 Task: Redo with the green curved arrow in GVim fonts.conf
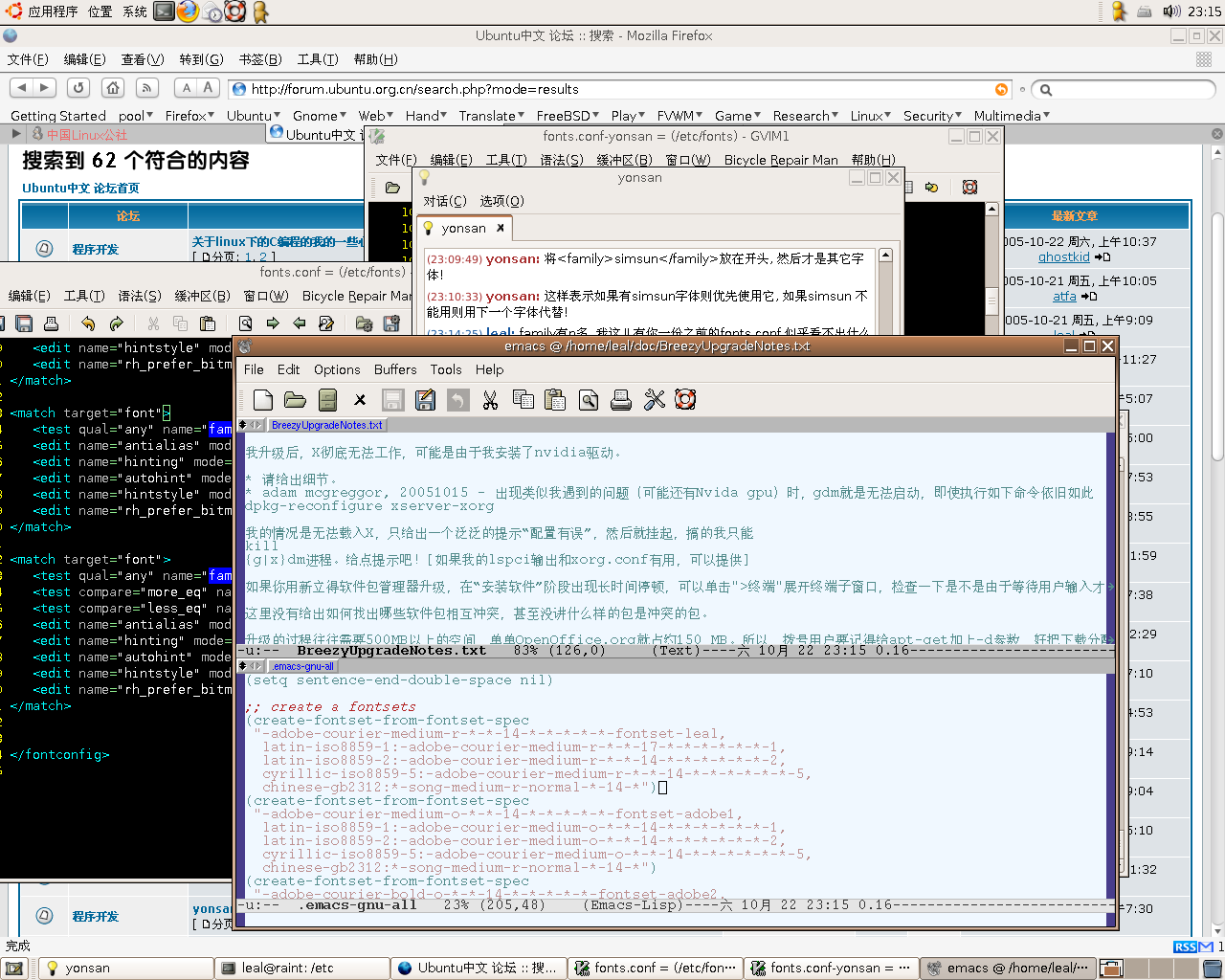117,323
